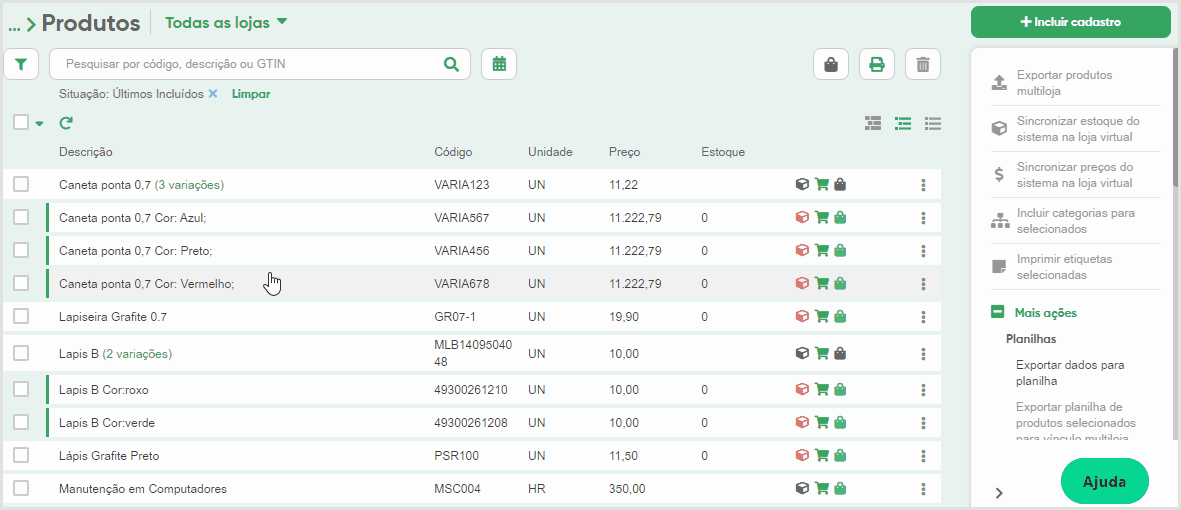
Task: Click the trash delete button
Action: pyautogui.click(x=923, y=65)
